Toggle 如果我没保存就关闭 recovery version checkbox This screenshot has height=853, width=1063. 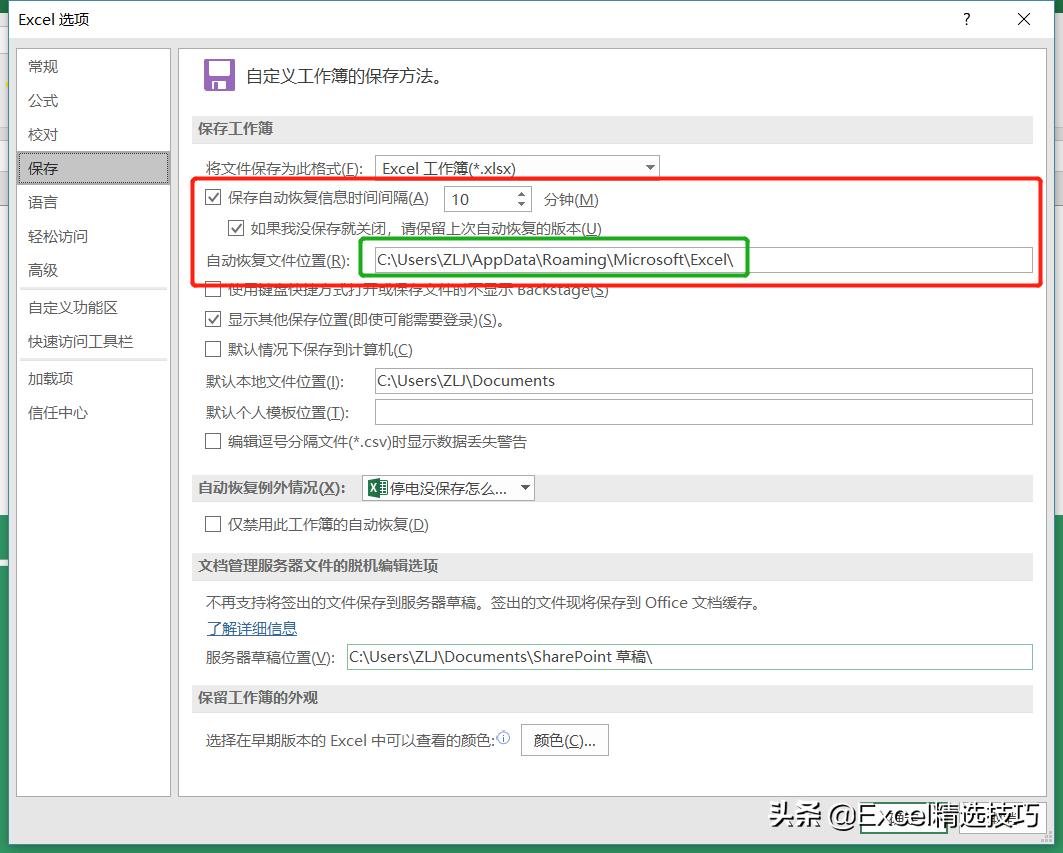236,228
